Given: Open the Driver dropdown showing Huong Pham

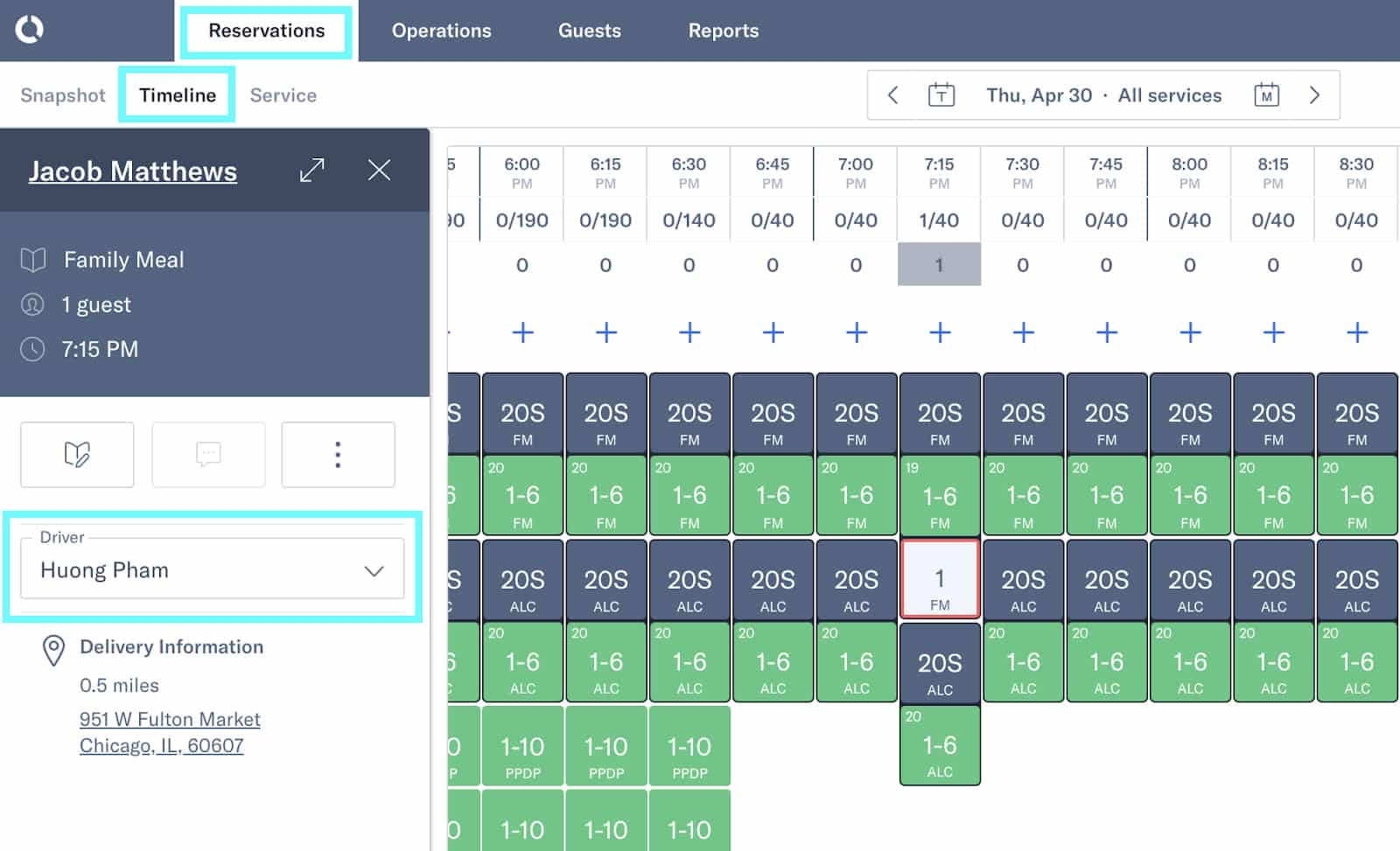Looking at the screenshot, I should [213, 570].
